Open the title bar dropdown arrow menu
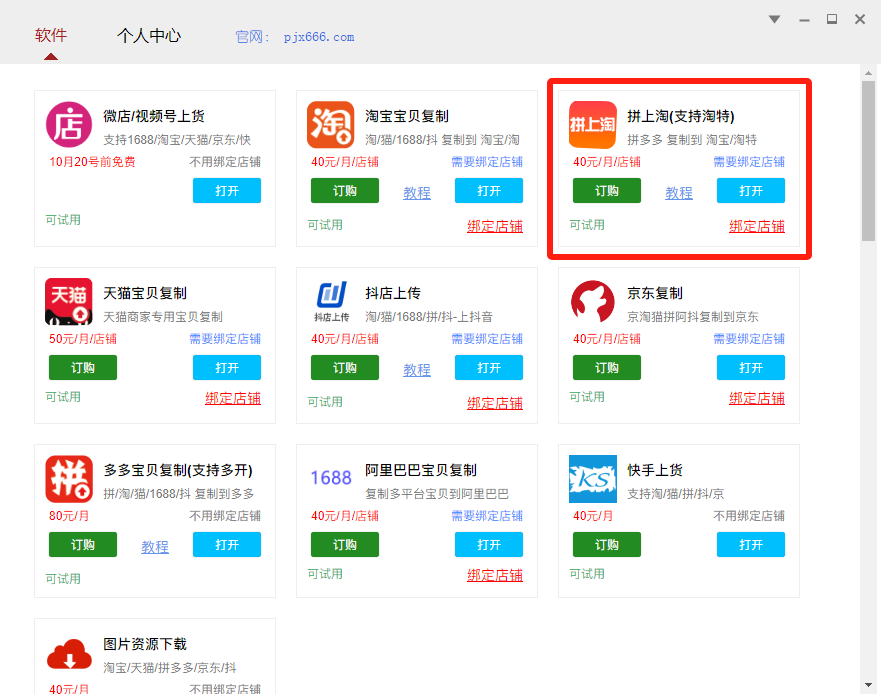881x698 pixels. coord(775,20)
